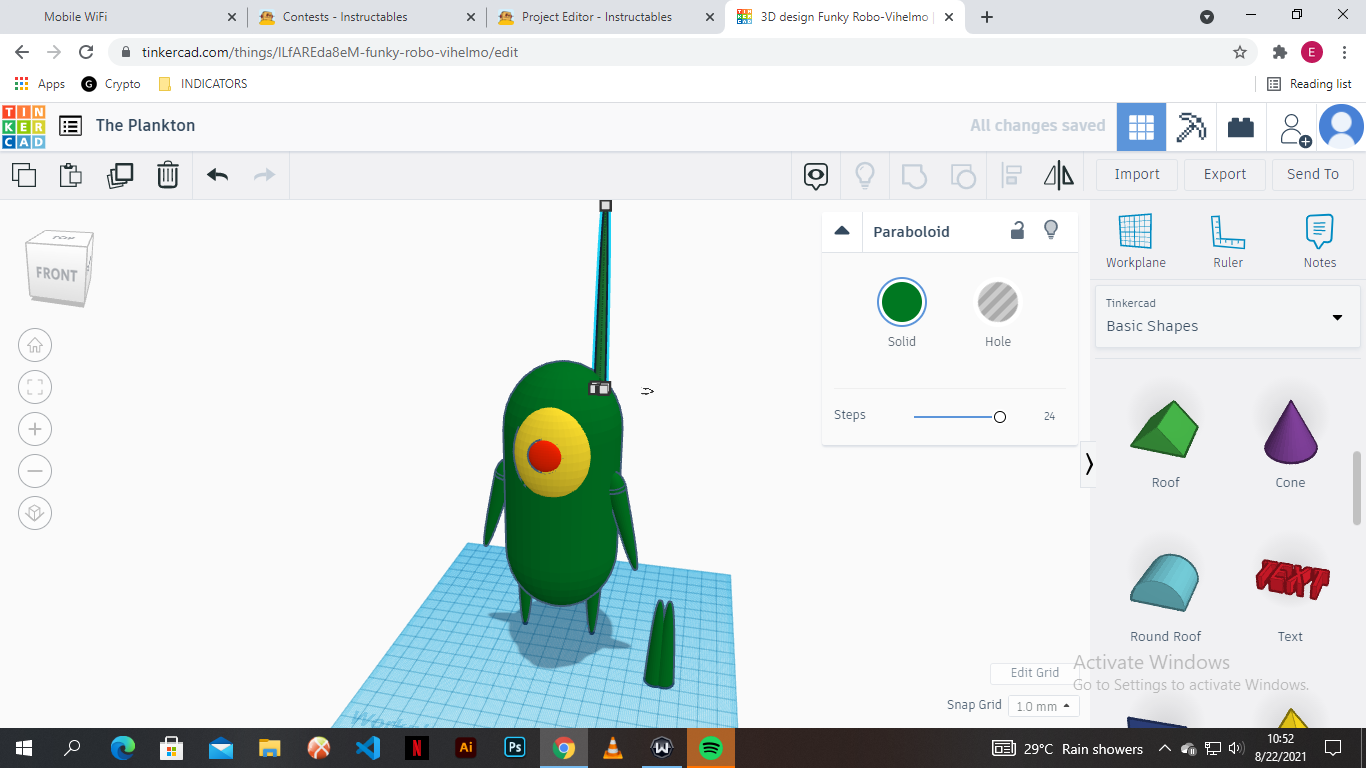Undo the last action
The width and height of the screenshot is (1366, 768).
pyautogui.click(x=218, y=175)
